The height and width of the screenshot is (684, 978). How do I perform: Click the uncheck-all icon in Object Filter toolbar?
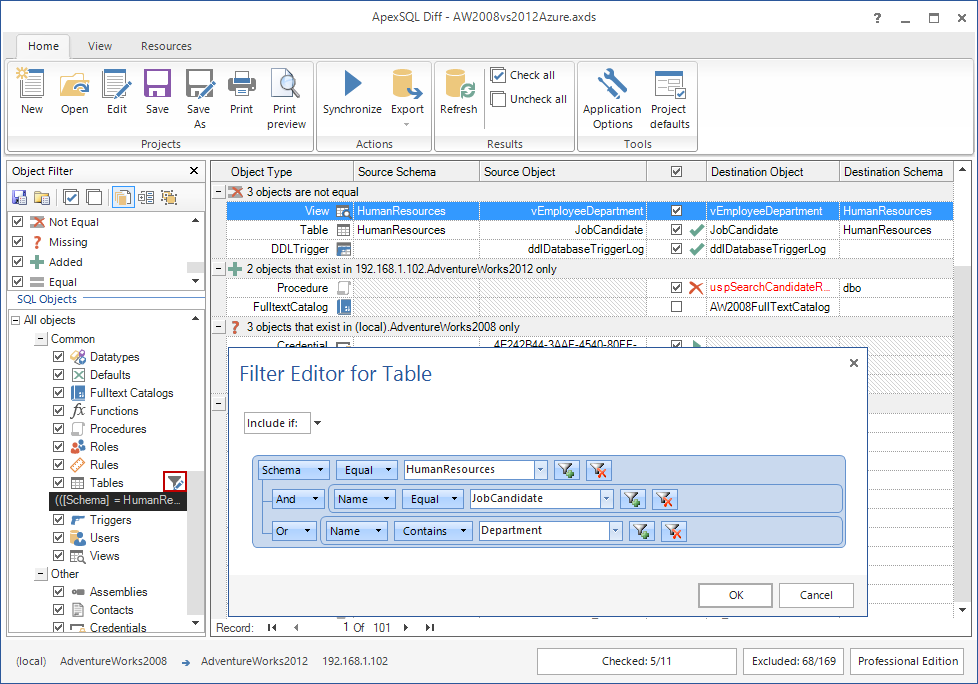94,198
